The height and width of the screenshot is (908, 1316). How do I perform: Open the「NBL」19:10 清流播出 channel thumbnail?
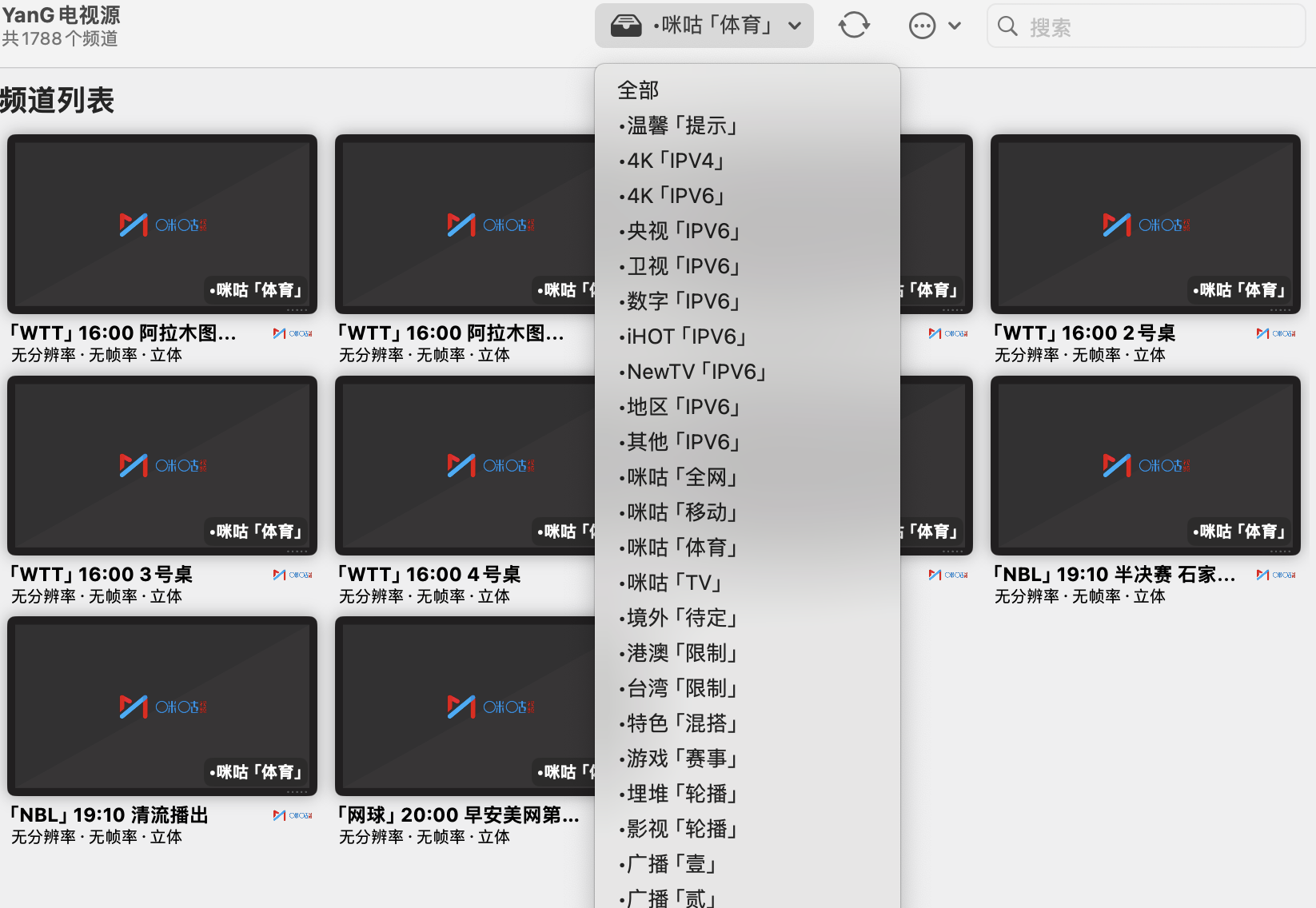162,707
